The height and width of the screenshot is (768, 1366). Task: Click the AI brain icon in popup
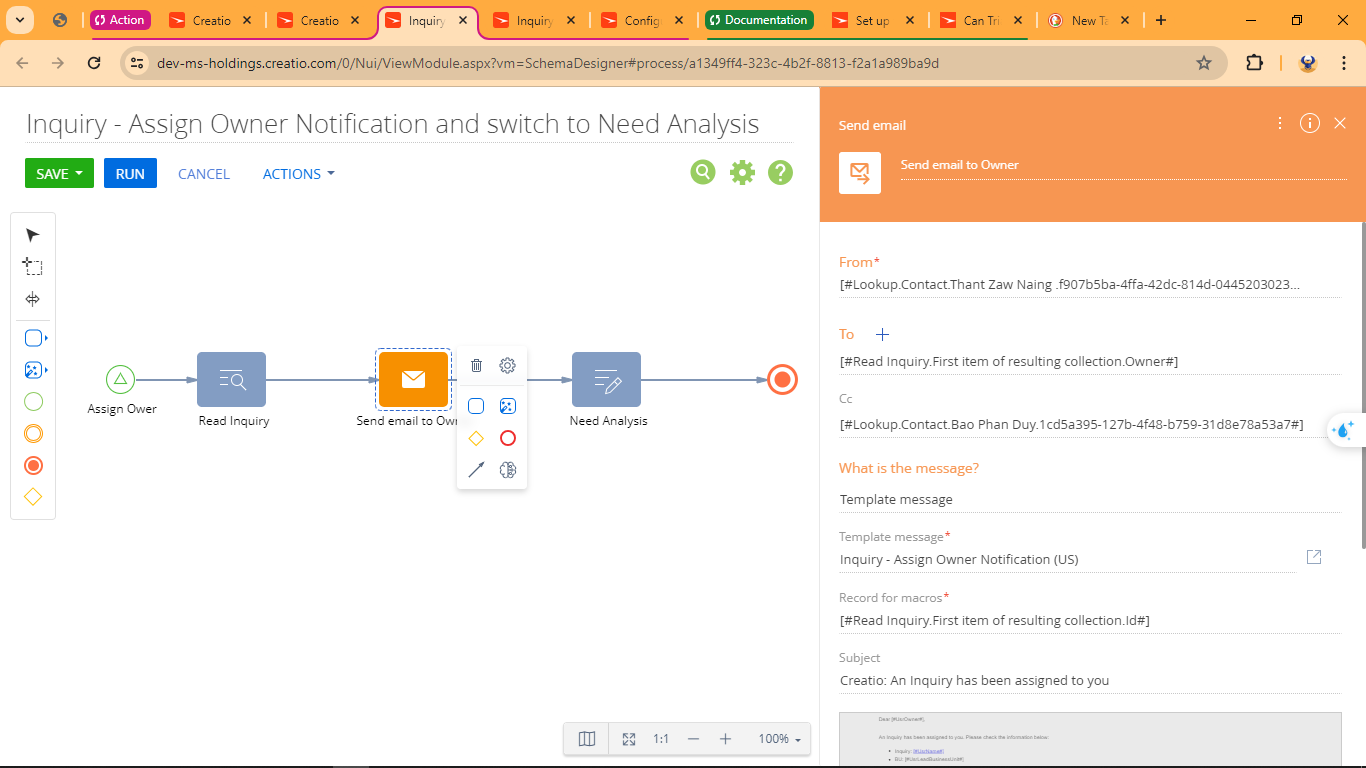click(x=508, y=470)
